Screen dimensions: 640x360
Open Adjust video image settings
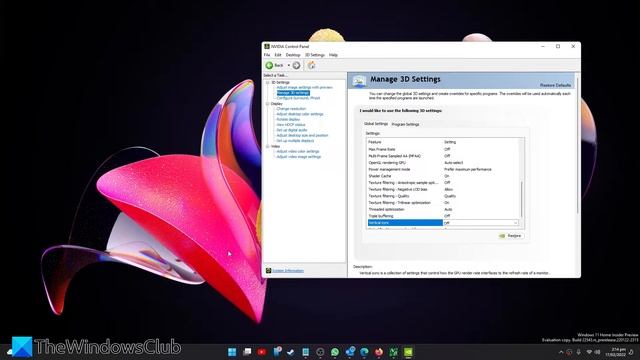(x=299, y=157)
